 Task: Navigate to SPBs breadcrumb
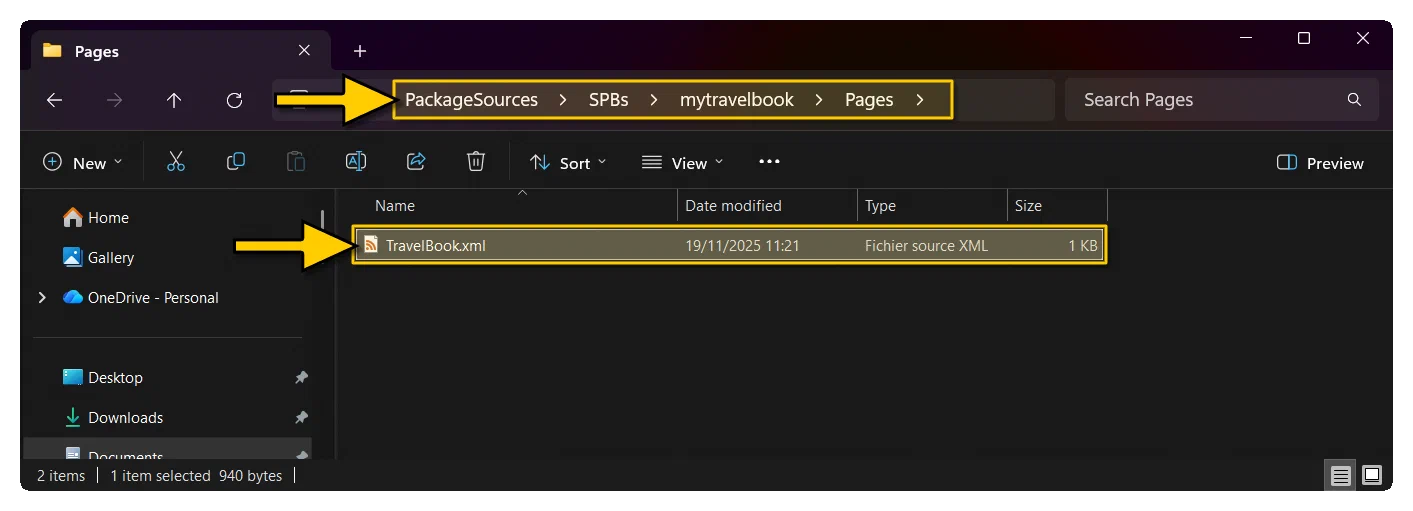point(608,100)
